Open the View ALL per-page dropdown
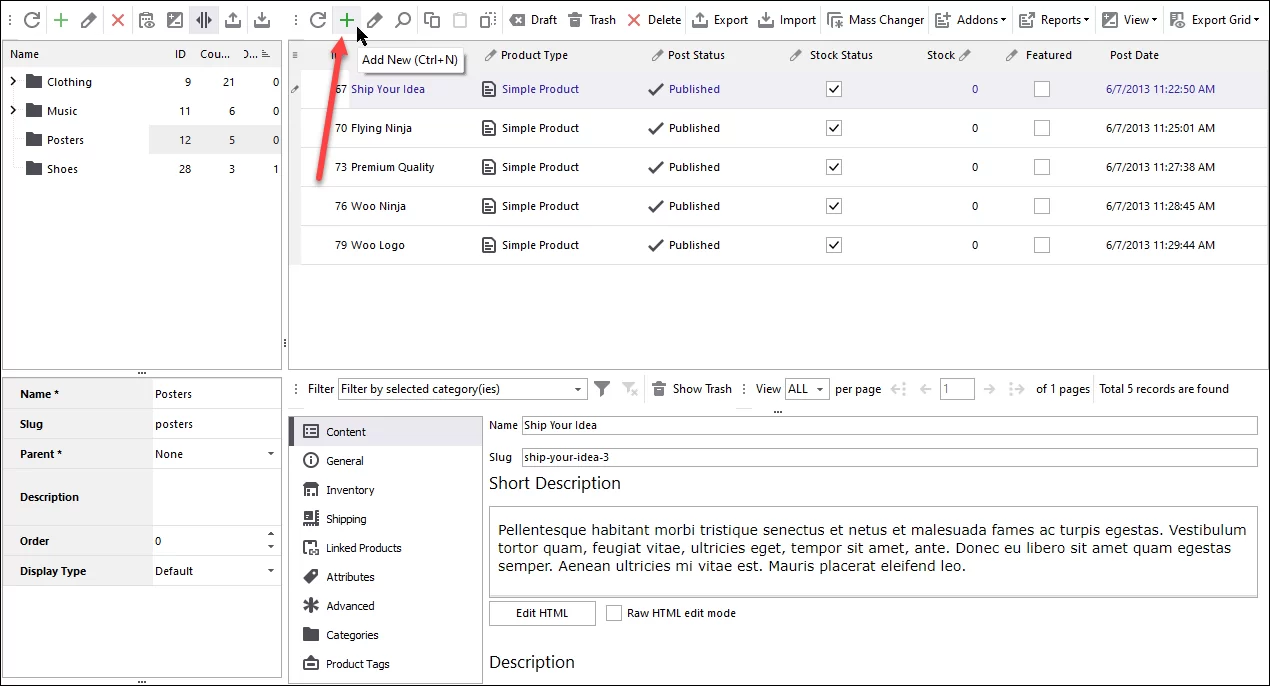Image resolution: width=1270 pixels, height=686 pixels. (x=806, y=388)
